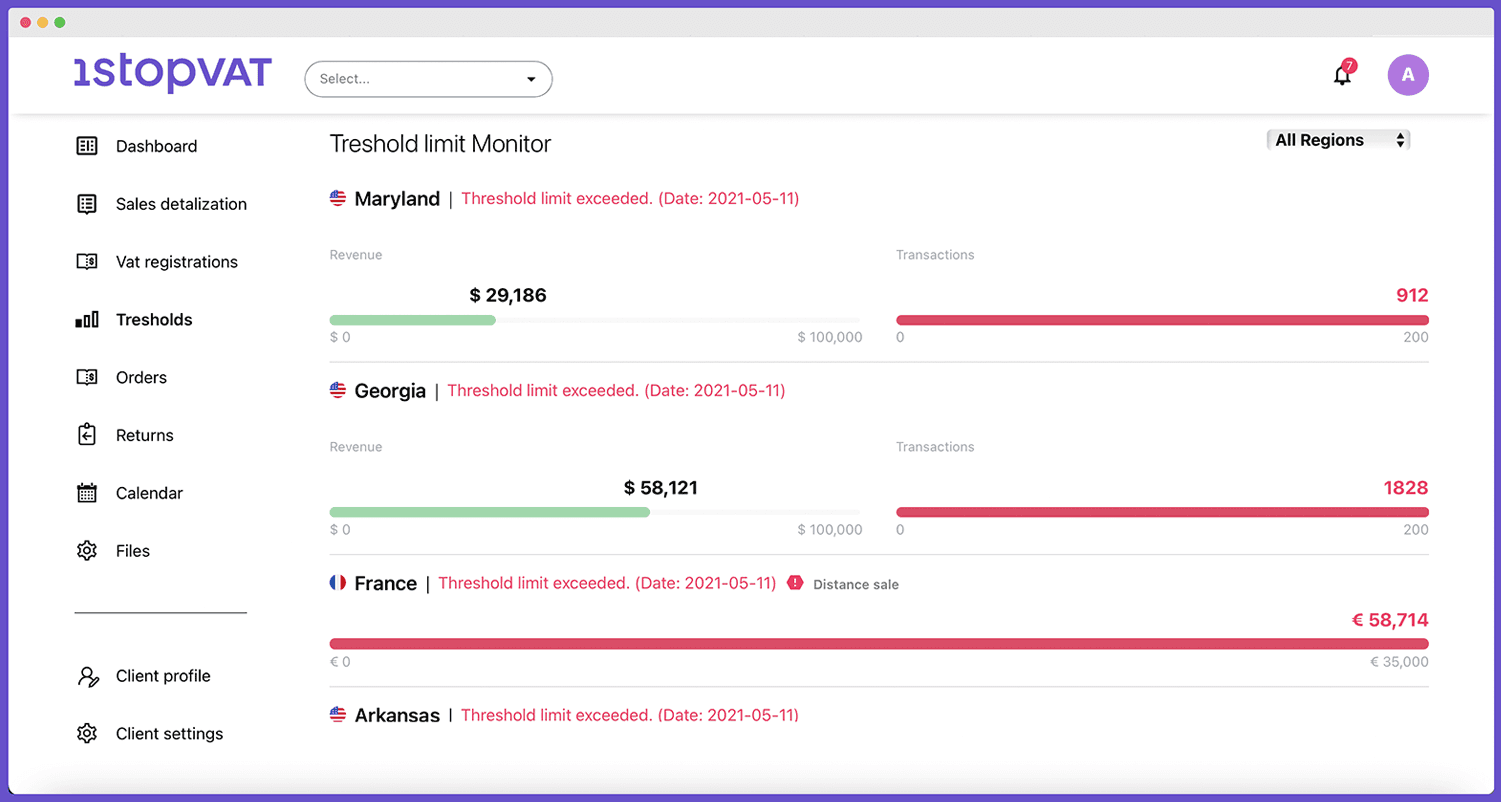Select the Dashboard icon in the sidebar

[87, 146]
